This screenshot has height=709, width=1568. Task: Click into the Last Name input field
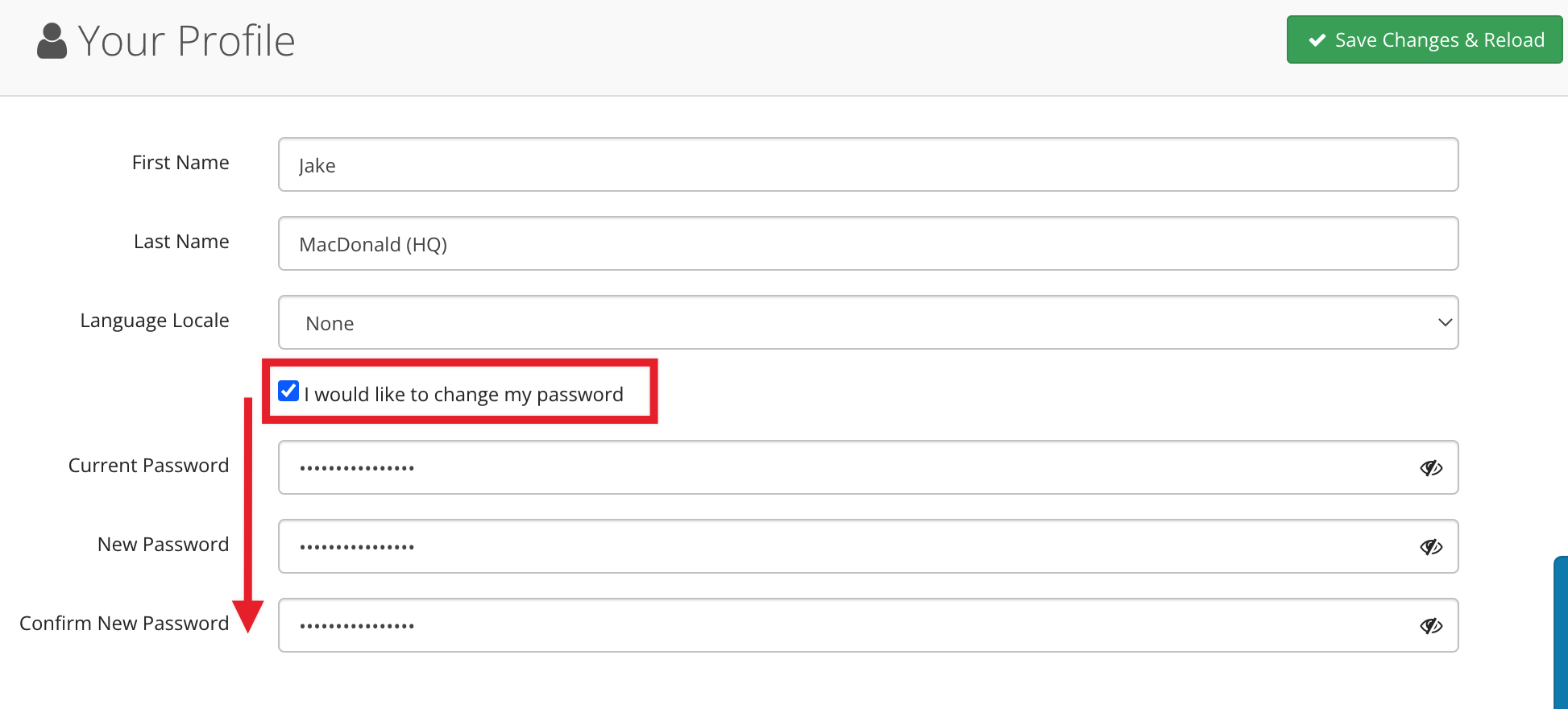[x=868, y=243]
